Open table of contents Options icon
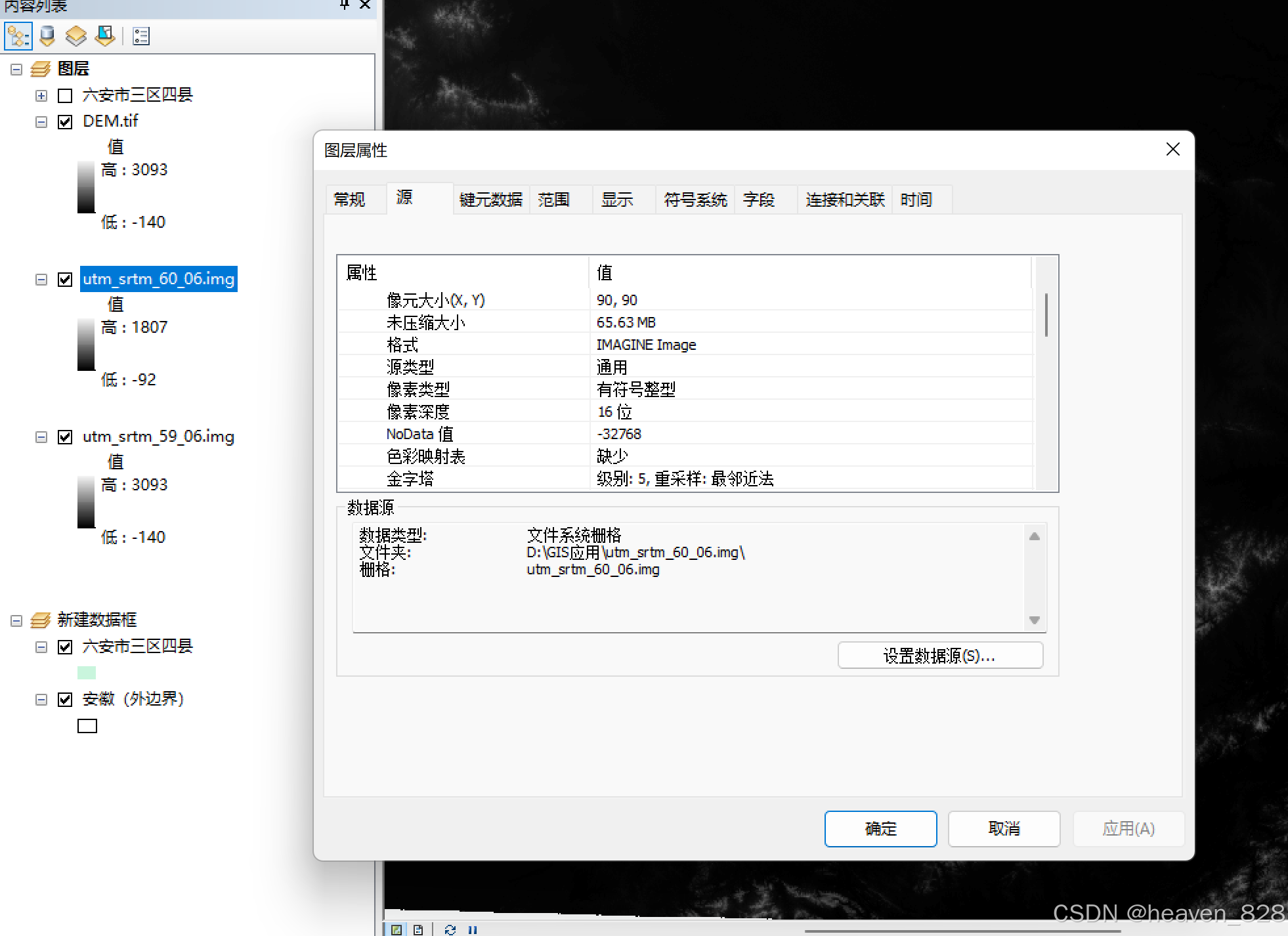 pyautogui.click(x=141, y=35)
